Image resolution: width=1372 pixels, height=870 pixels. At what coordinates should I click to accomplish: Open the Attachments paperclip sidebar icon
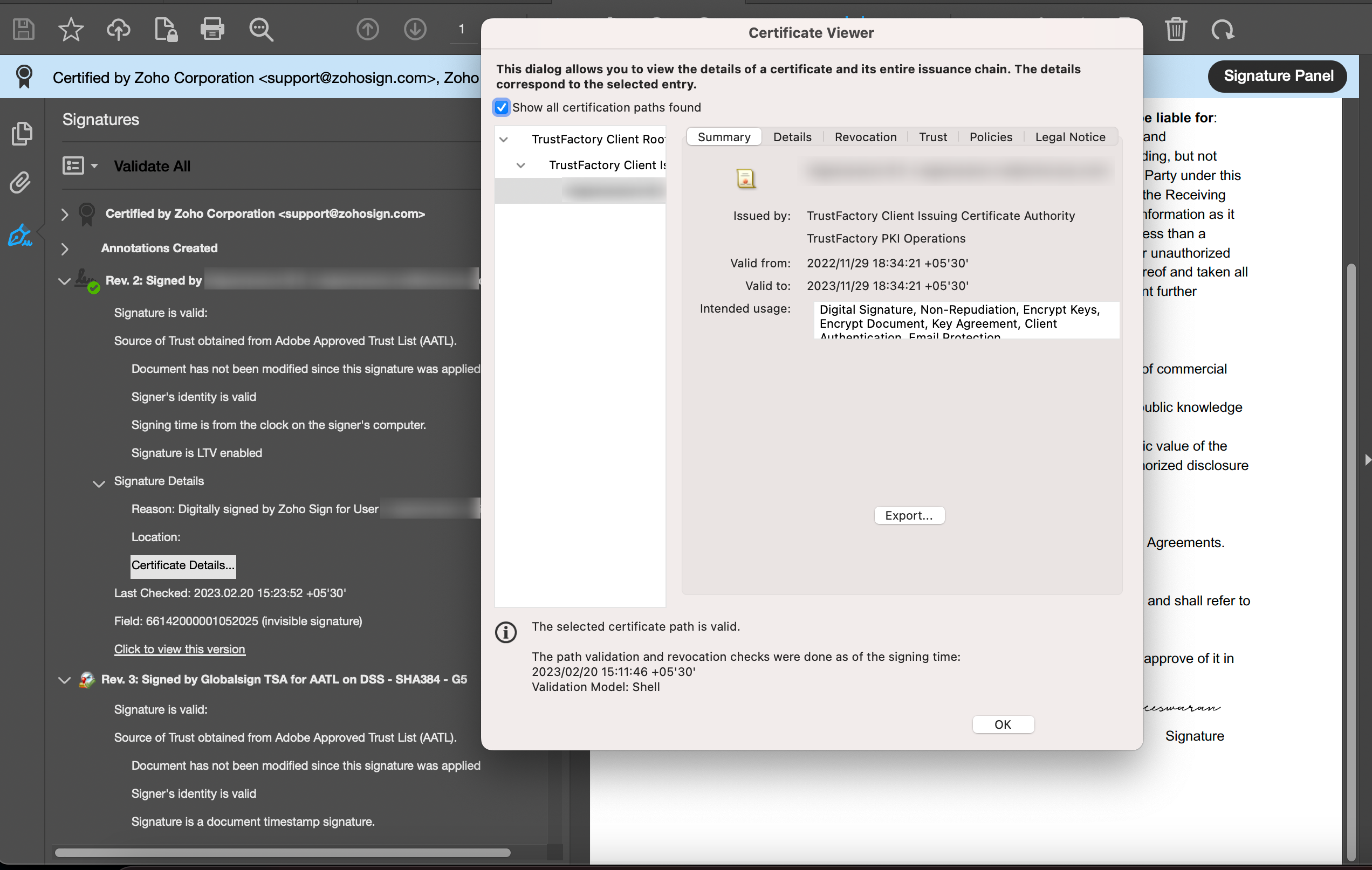[21, 183]
